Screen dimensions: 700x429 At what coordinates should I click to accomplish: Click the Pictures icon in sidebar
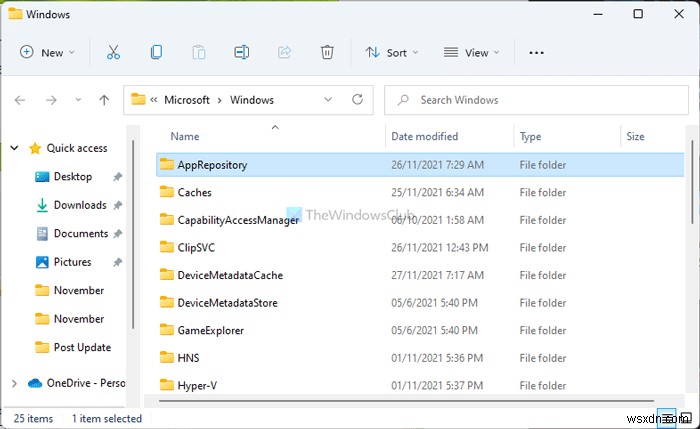click(x=42, y=262)
